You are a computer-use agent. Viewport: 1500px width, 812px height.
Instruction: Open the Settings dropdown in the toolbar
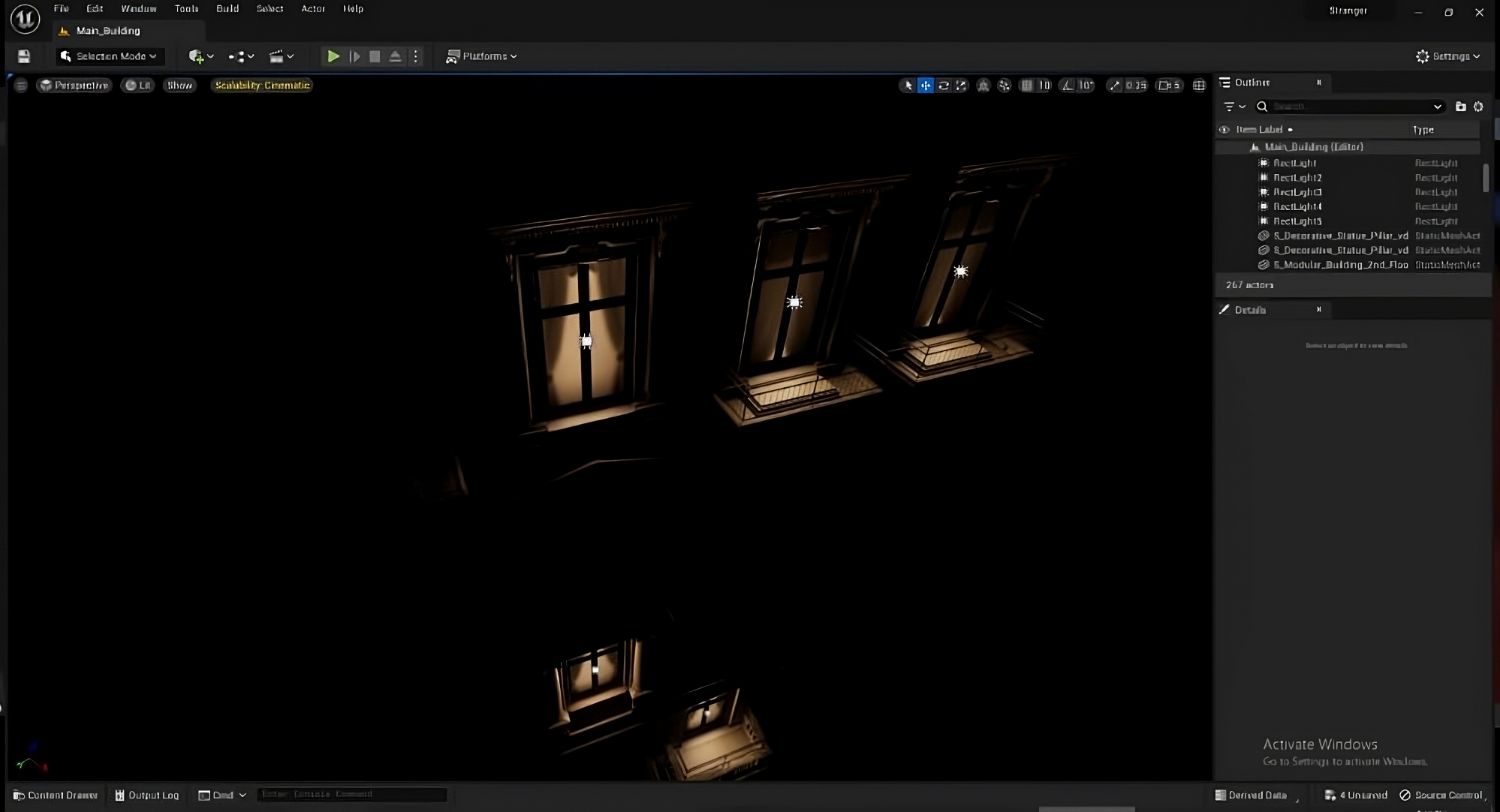click(1448, 56)
